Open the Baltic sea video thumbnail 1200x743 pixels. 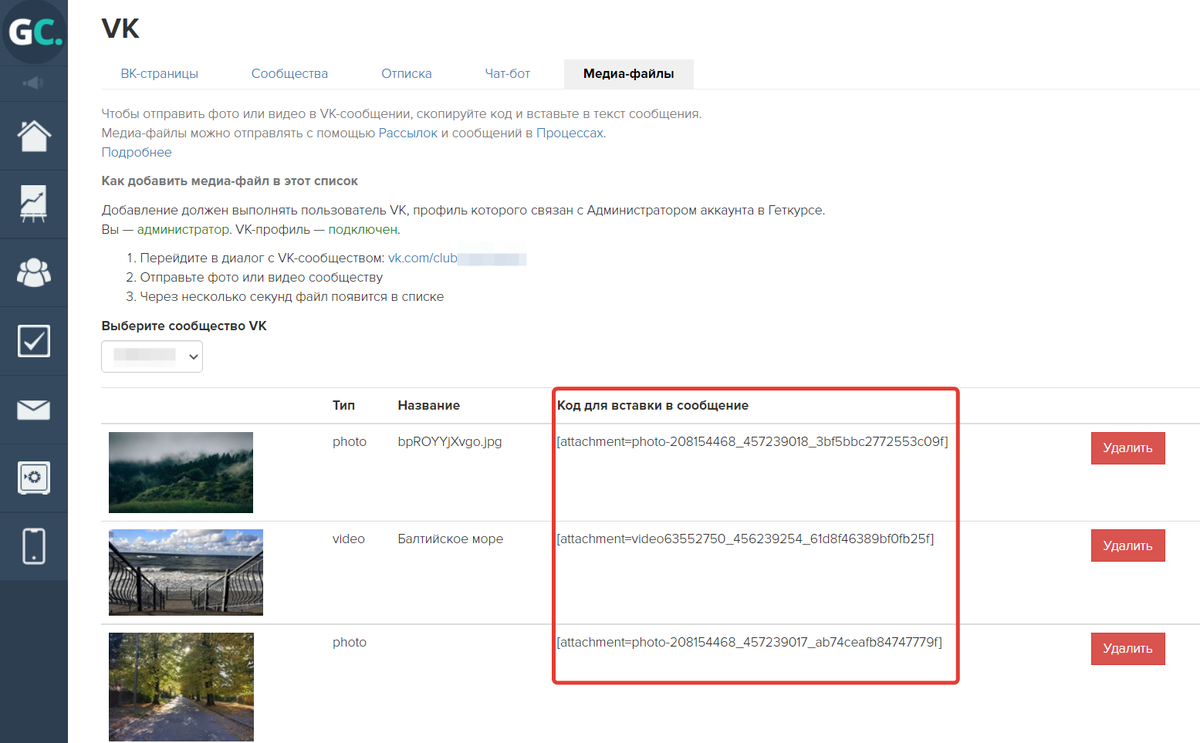coord(186,572)
